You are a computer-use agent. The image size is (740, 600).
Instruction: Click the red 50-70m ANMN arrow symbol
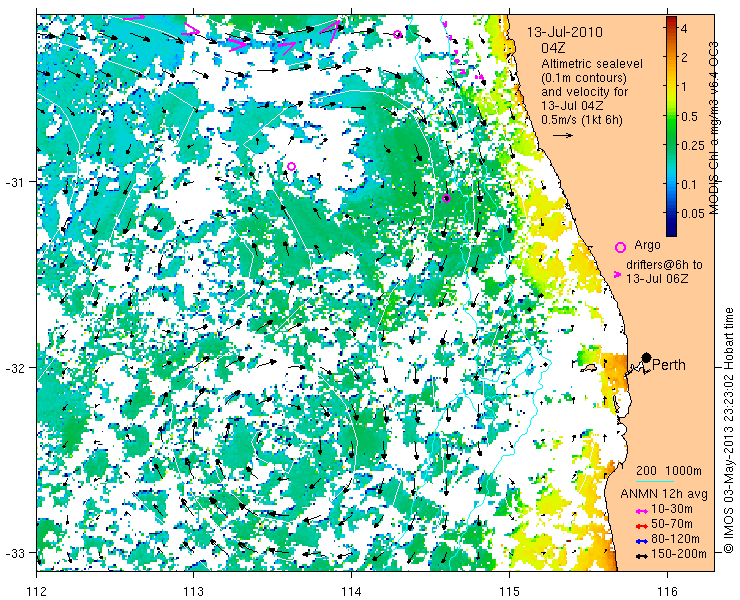(x=640, y=526)
